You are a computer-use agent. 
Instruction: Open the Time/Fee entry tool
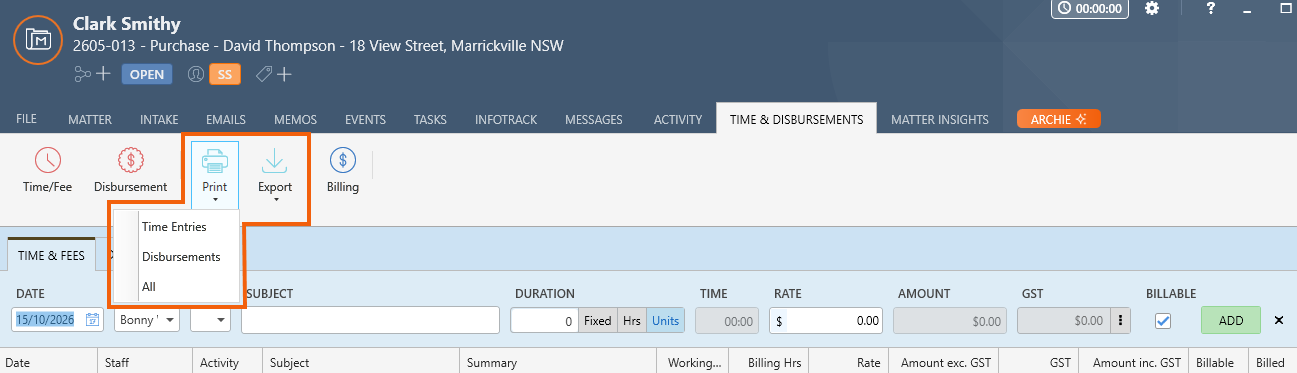tap(47, 170)
